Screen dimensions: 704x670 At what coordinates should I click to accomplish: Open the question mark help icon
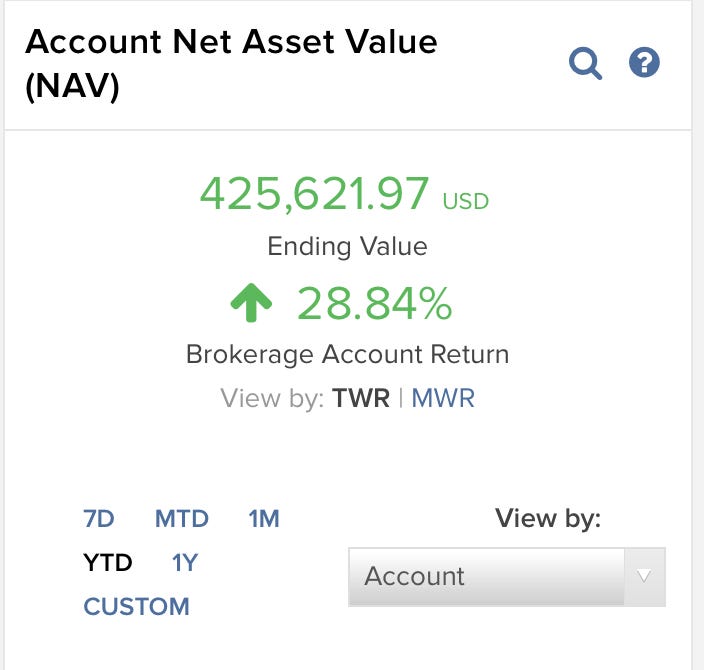click(645, 63)
